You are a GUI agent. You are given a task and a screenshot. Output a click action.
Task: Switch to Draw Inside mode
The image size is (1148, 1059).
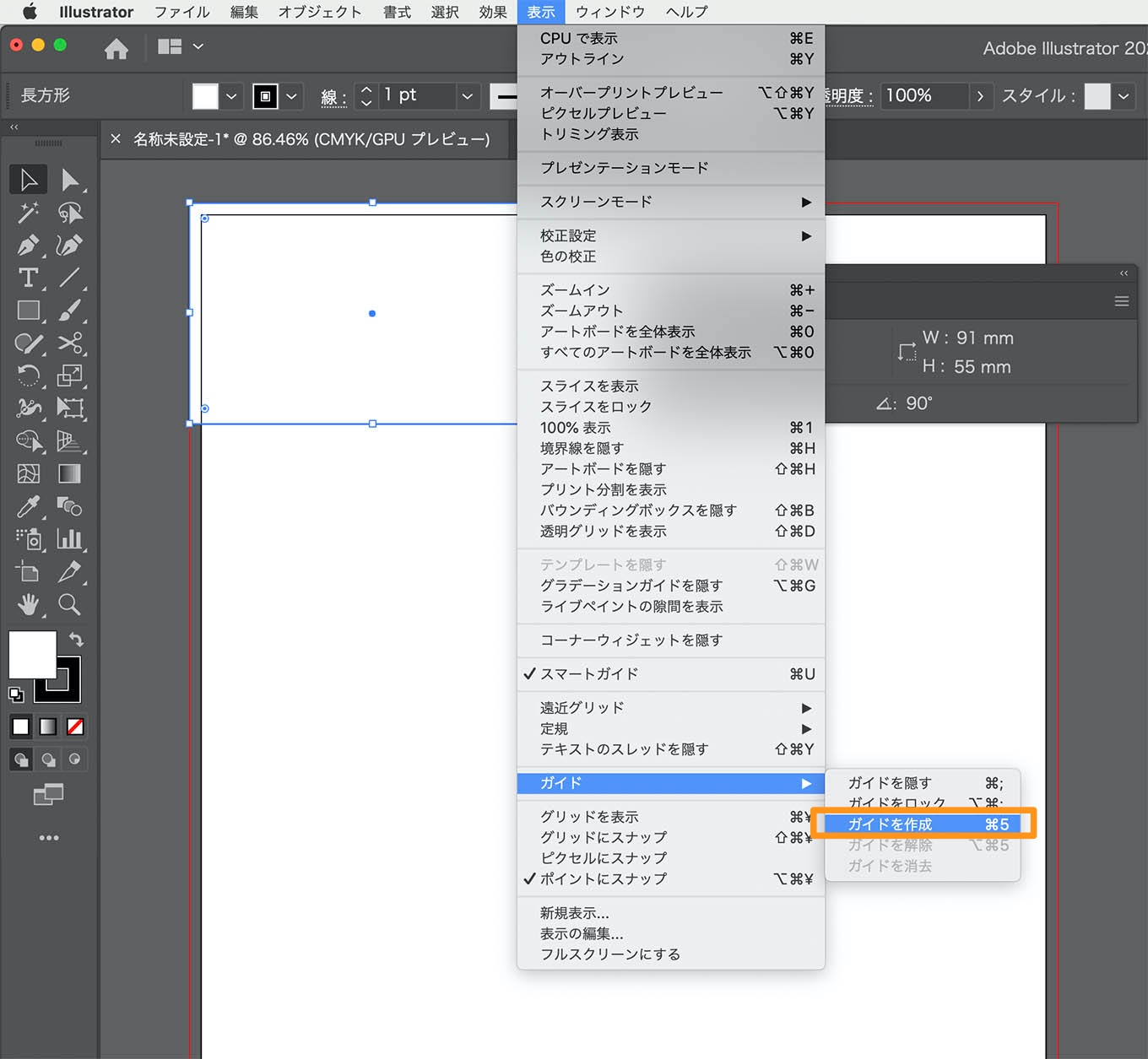click(75, 759)
